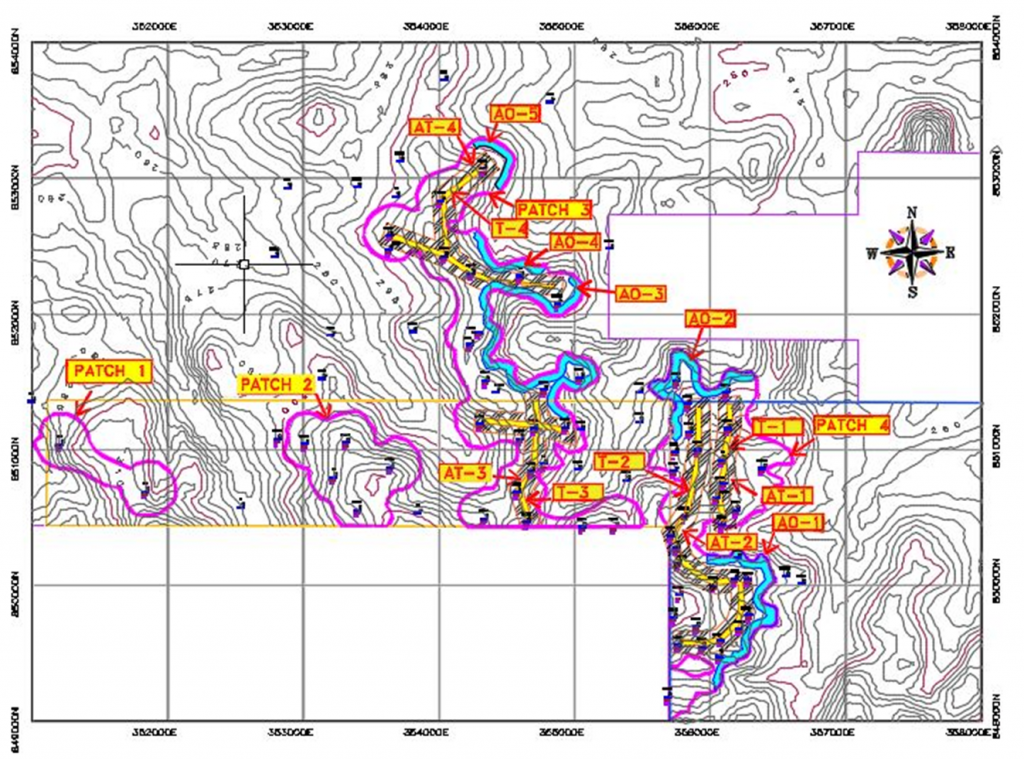
Task: Pick the PATCH 4 label tag
Action: pos(851,424)
